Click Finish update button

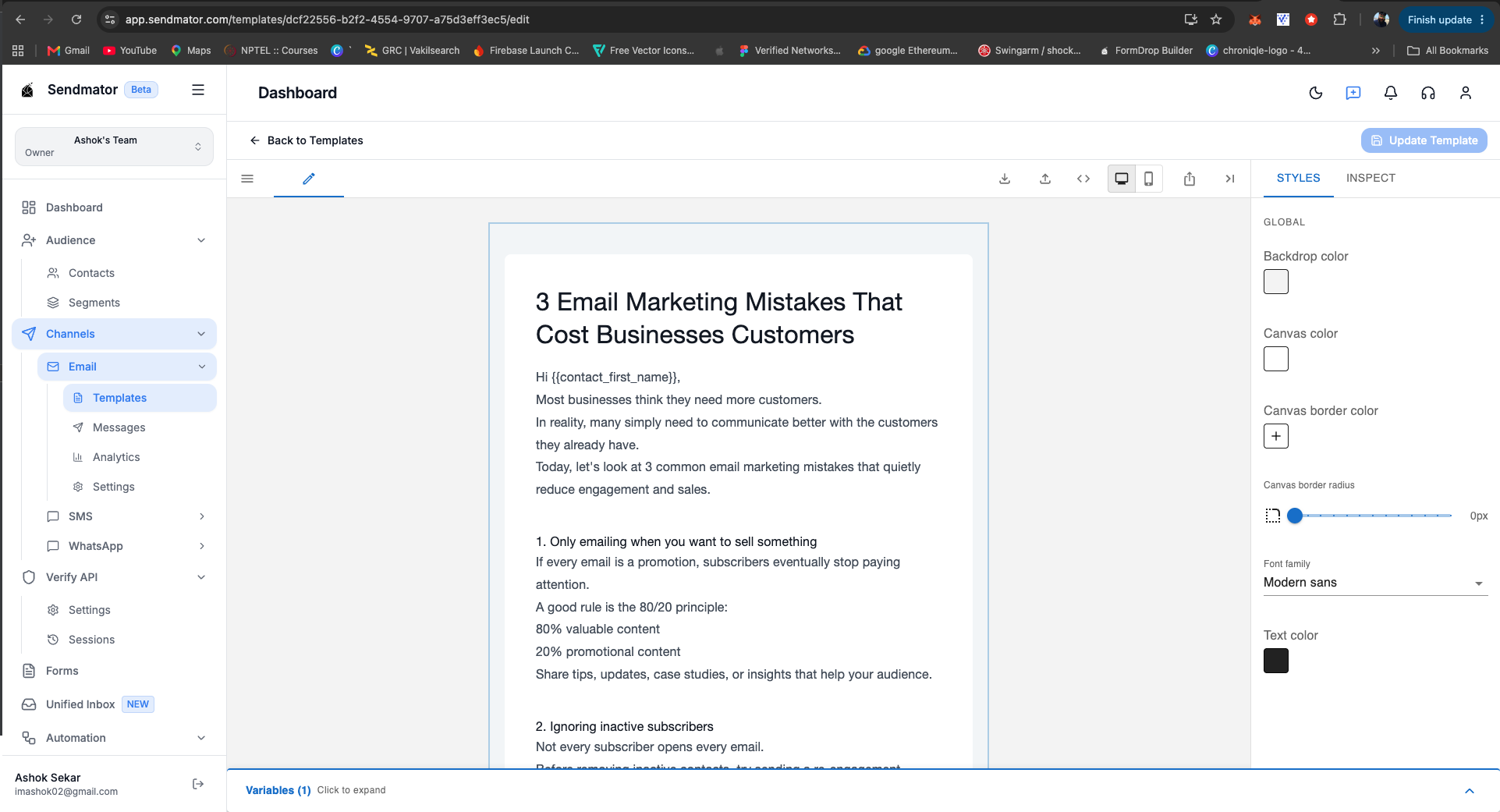coord(1446,20)
